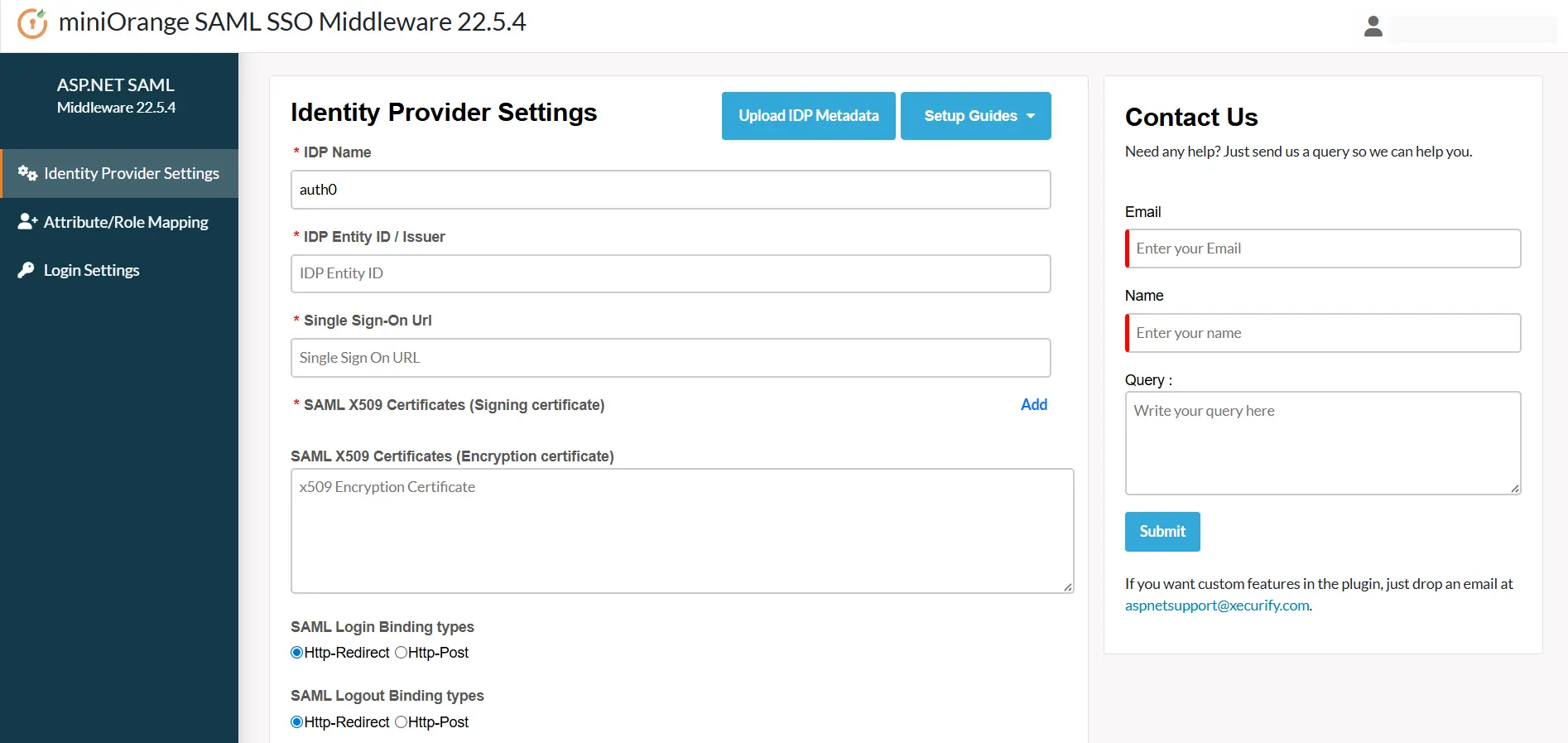
Task: Click the Write your query here textarea
Action: coord(1323,443)
